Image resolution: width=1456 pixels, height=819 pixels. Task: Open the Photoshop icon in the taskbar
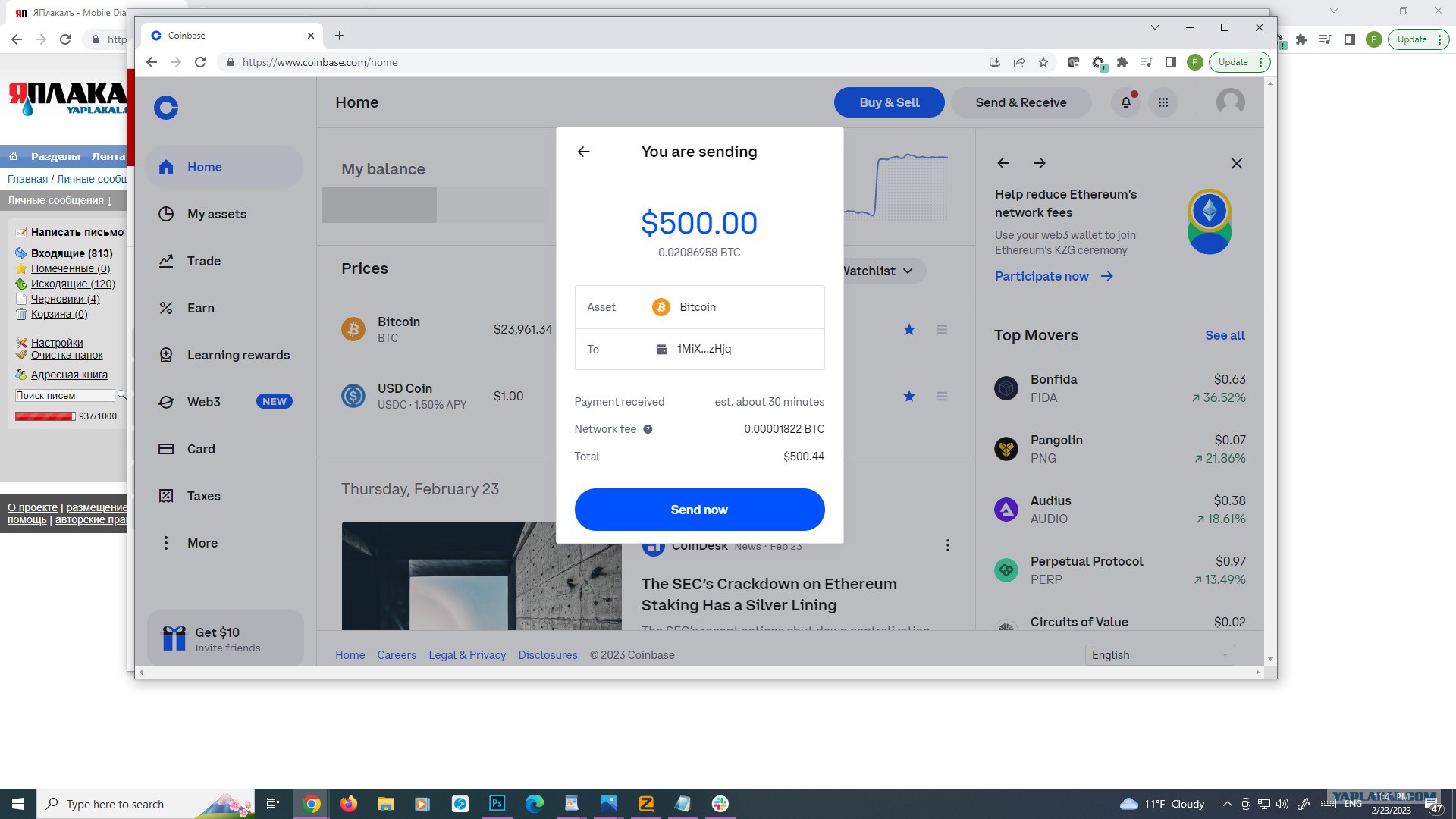[497, 804]
